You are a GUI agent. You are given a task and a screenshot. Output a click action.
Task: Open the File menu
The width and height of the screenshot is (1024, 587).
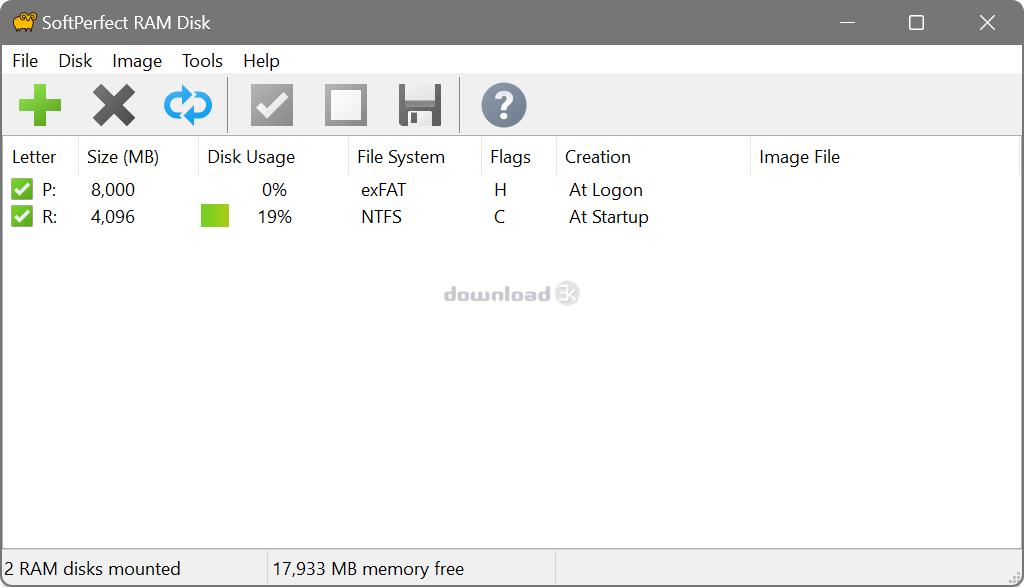click(25, 61)
